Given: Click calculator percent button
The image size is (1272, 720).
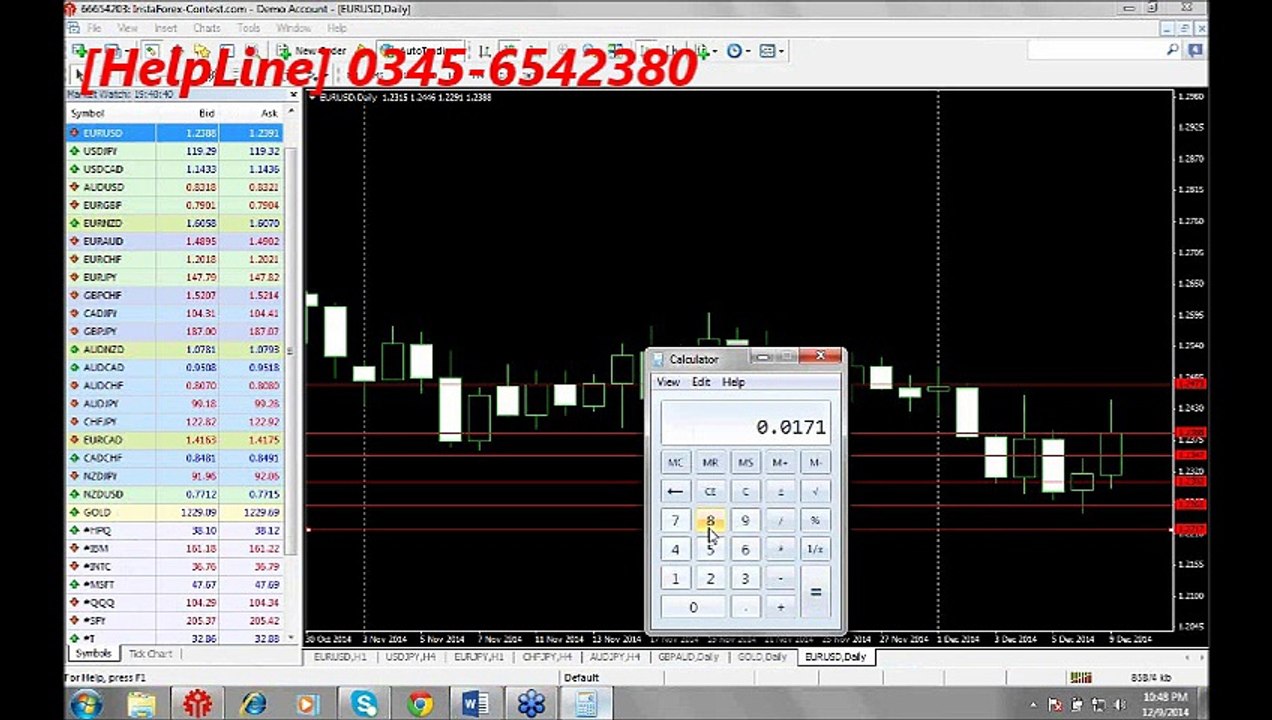Looking at the screenshot, I should (x=815, y=521).
